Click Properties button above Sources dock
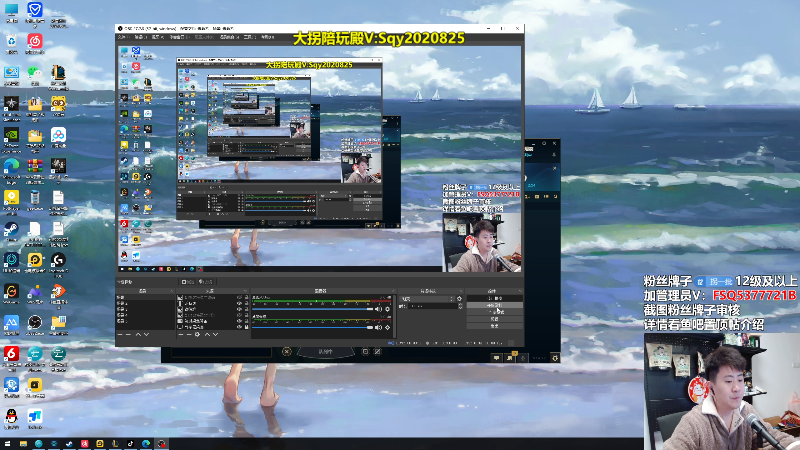This screenshot has width=800, height=450. coord(187,282)
